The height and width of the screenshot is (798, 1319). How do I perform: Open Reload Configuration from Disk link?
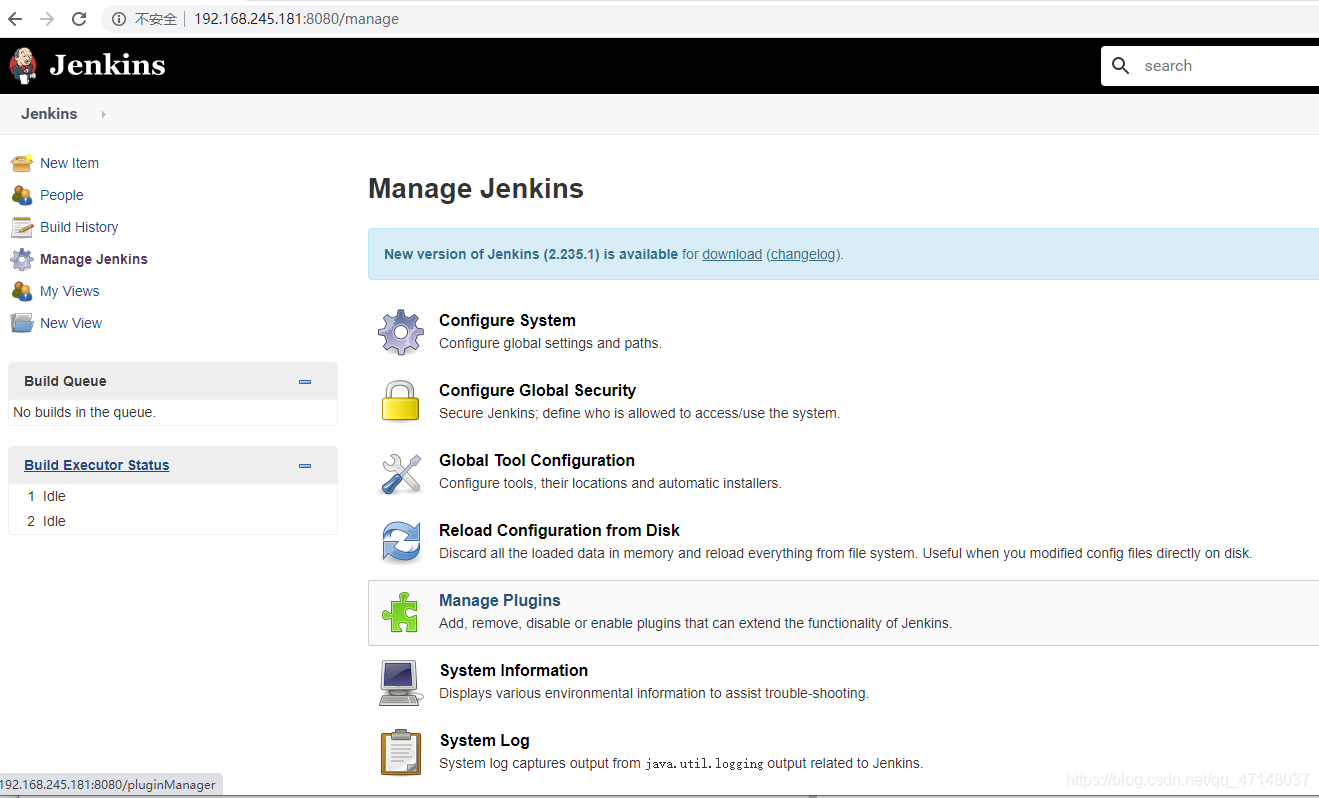[559, 530]
